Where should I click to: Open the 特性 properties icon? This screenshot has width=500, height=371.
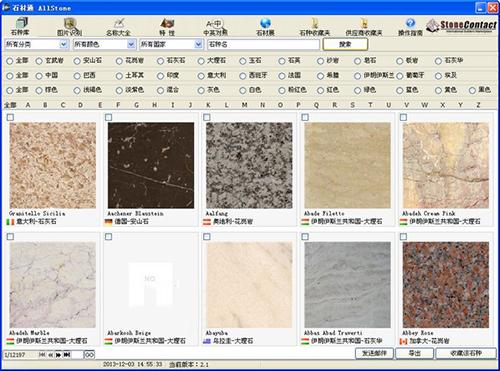tap(167, 27)
